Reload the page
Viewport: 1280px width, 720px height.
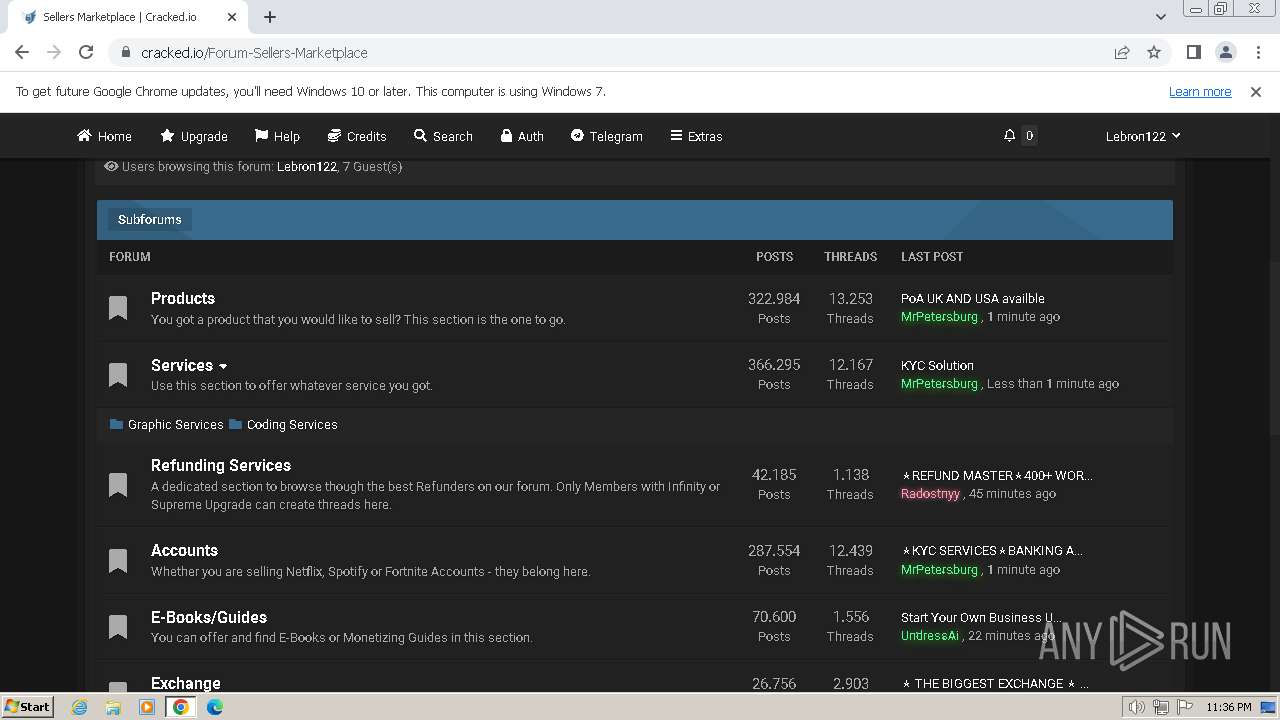[x=86, y=52]
